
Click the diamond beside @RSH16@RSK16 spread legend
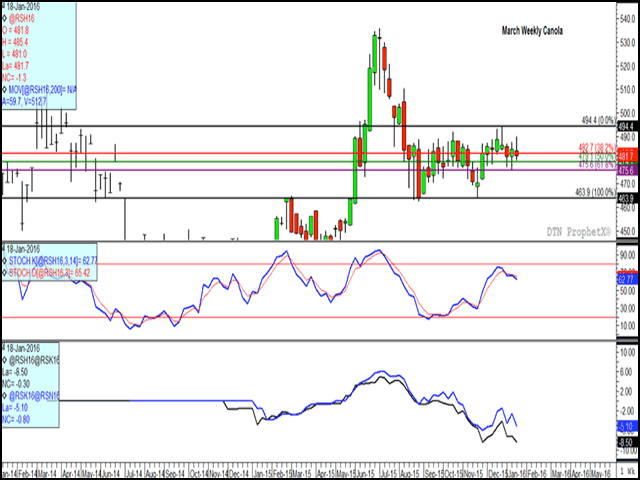(4, 360)
